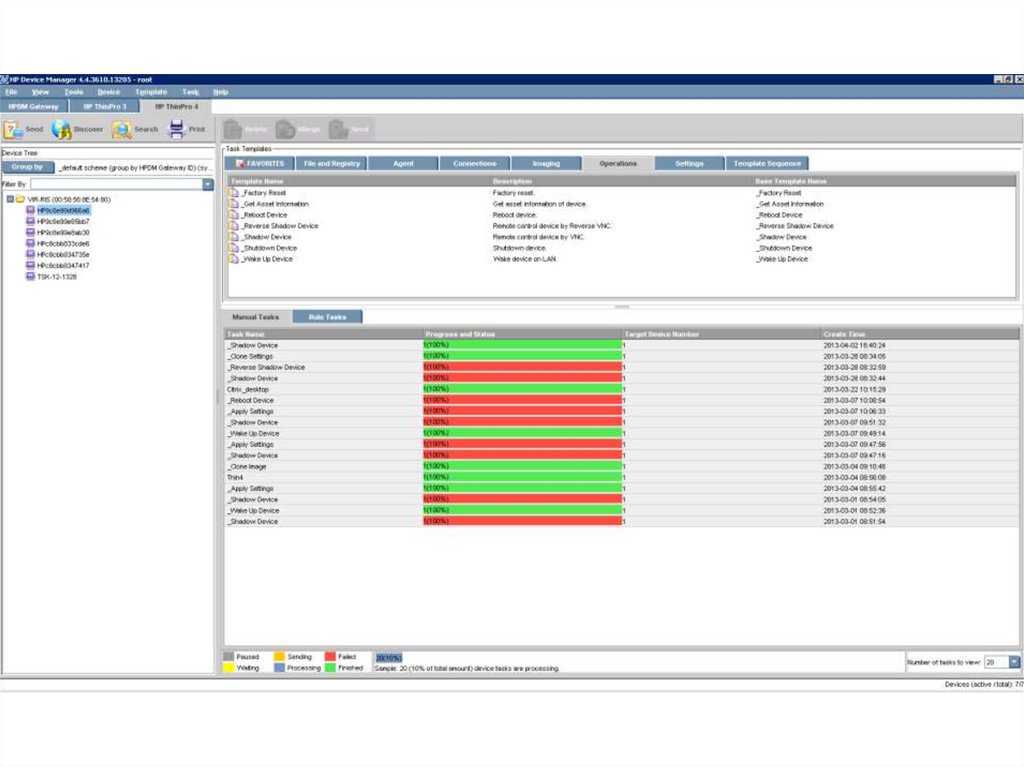1024x767 pixels.
Task: Switch to the HPDM Gateway tab
Action: 33,106
